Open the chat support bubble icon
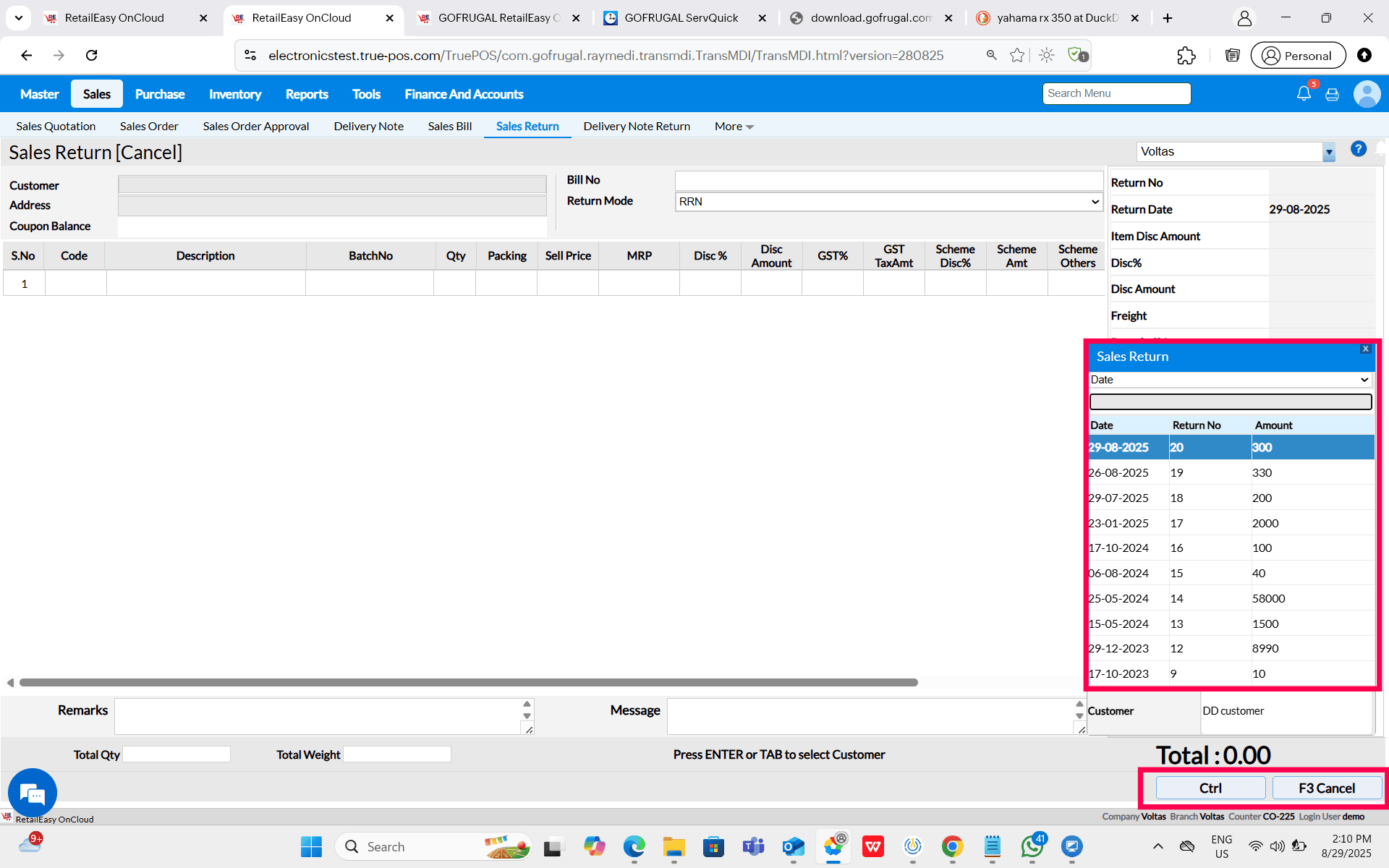Viewport: 1389px width, 868px height. click(x=33, y=793)
